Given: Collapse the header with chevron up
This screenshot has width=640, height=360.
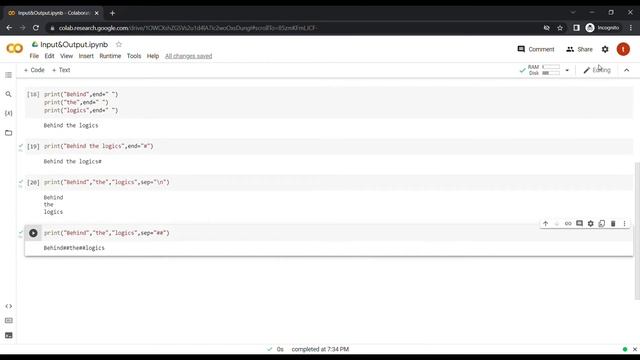Looking at the screenshot, I should pyautogui.click(x=627, y=70).
